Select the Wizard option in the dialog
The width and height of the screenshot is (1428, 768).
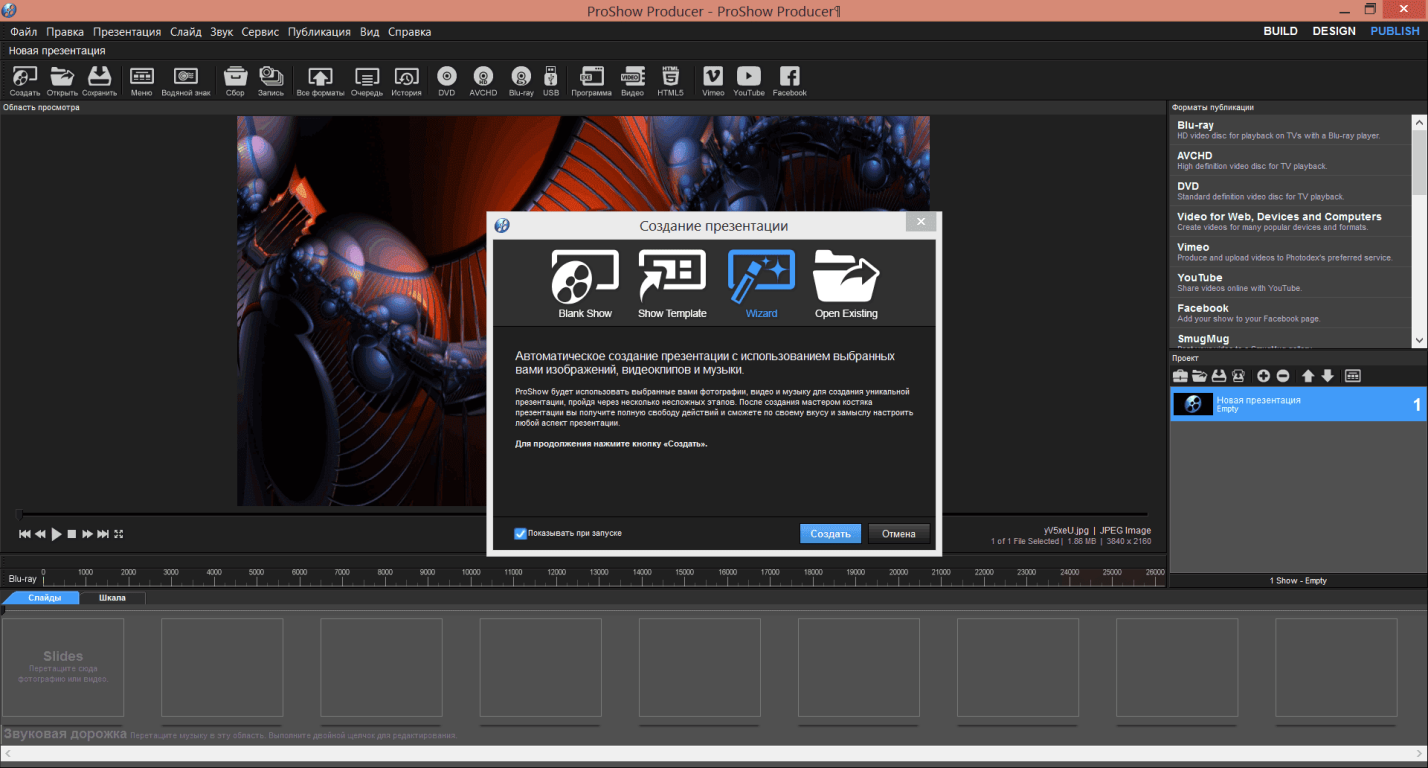761,277
